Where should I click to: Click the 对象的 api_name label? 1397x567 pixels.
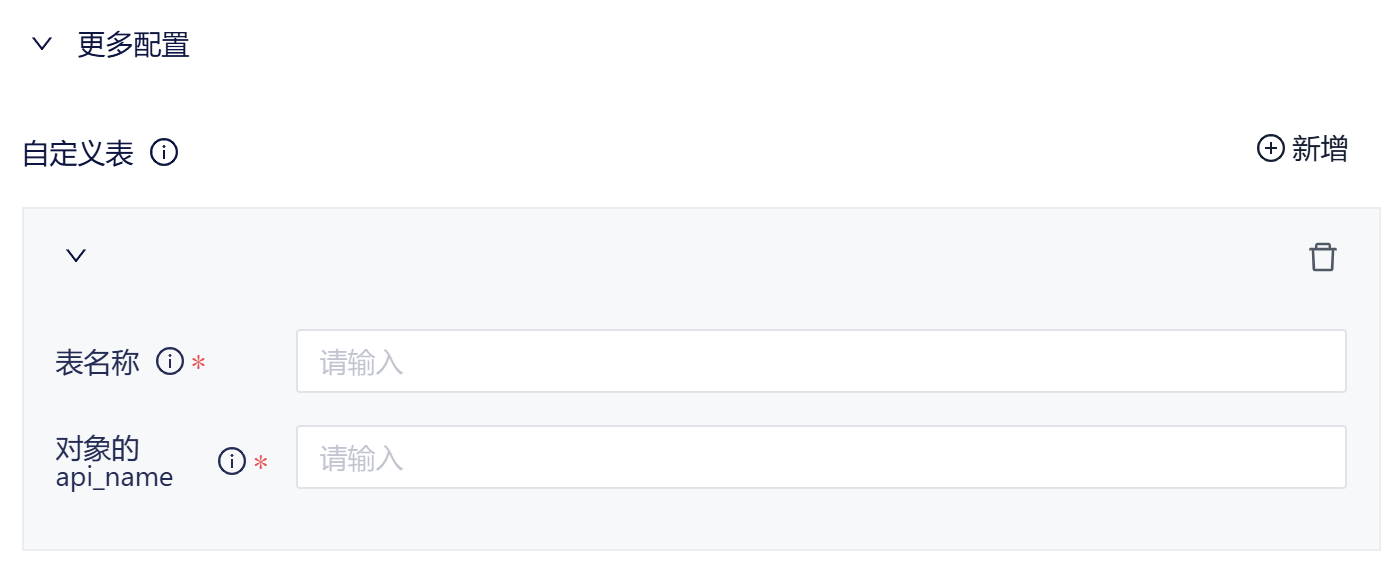coord(113,462)
